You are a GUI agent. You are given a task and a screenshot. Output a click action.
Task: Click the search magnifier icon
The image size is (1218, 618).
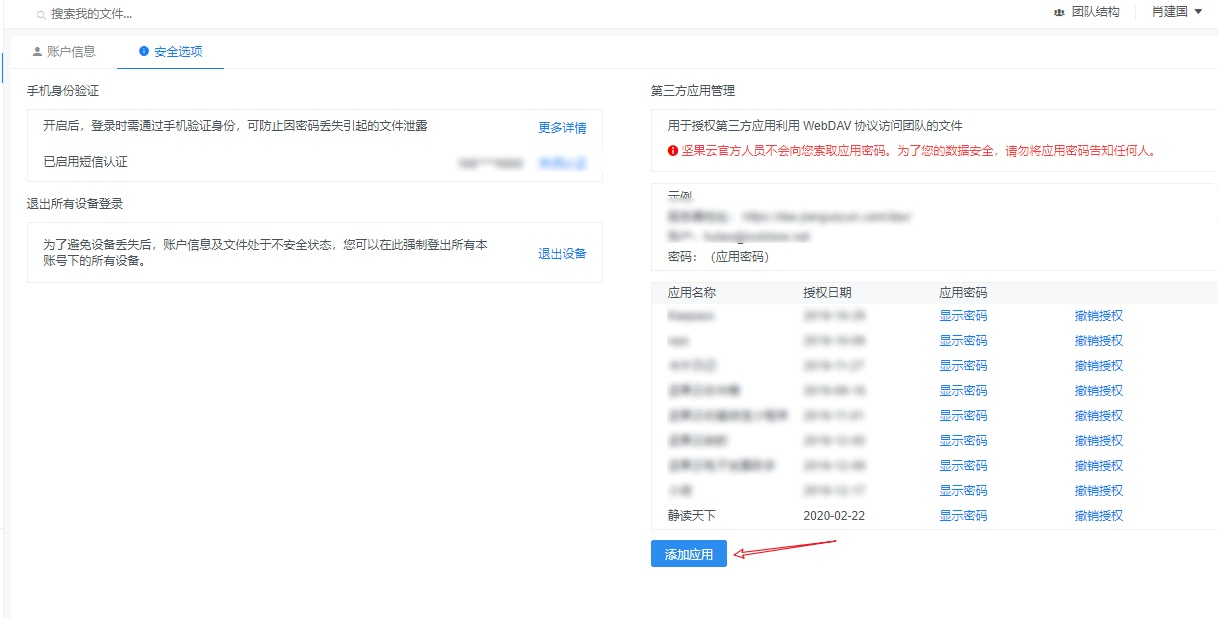pyautogui.click(x=40, y=15)
